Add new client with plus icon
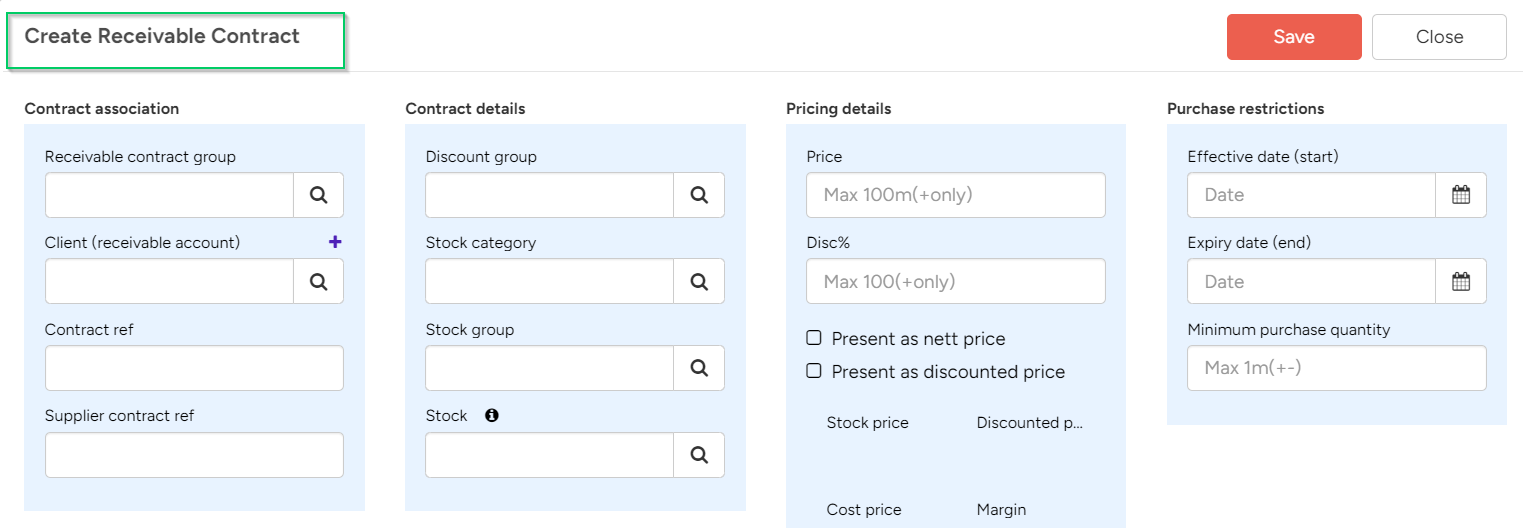Image resolution: width=1523 pixels, height=528 pixels. pyautogui.click(x=335, y=241)
